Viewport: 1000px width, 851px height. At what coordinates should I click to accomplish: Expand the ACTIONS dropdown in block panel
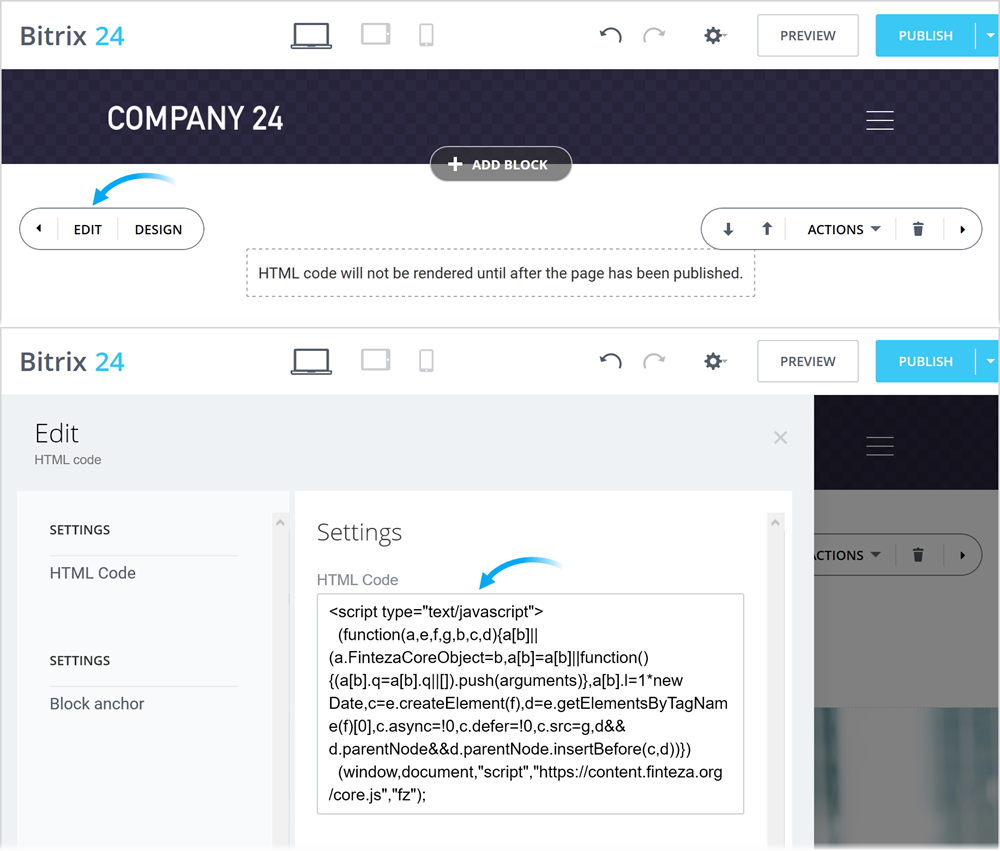pyautogui.click(x=843, y=229)
